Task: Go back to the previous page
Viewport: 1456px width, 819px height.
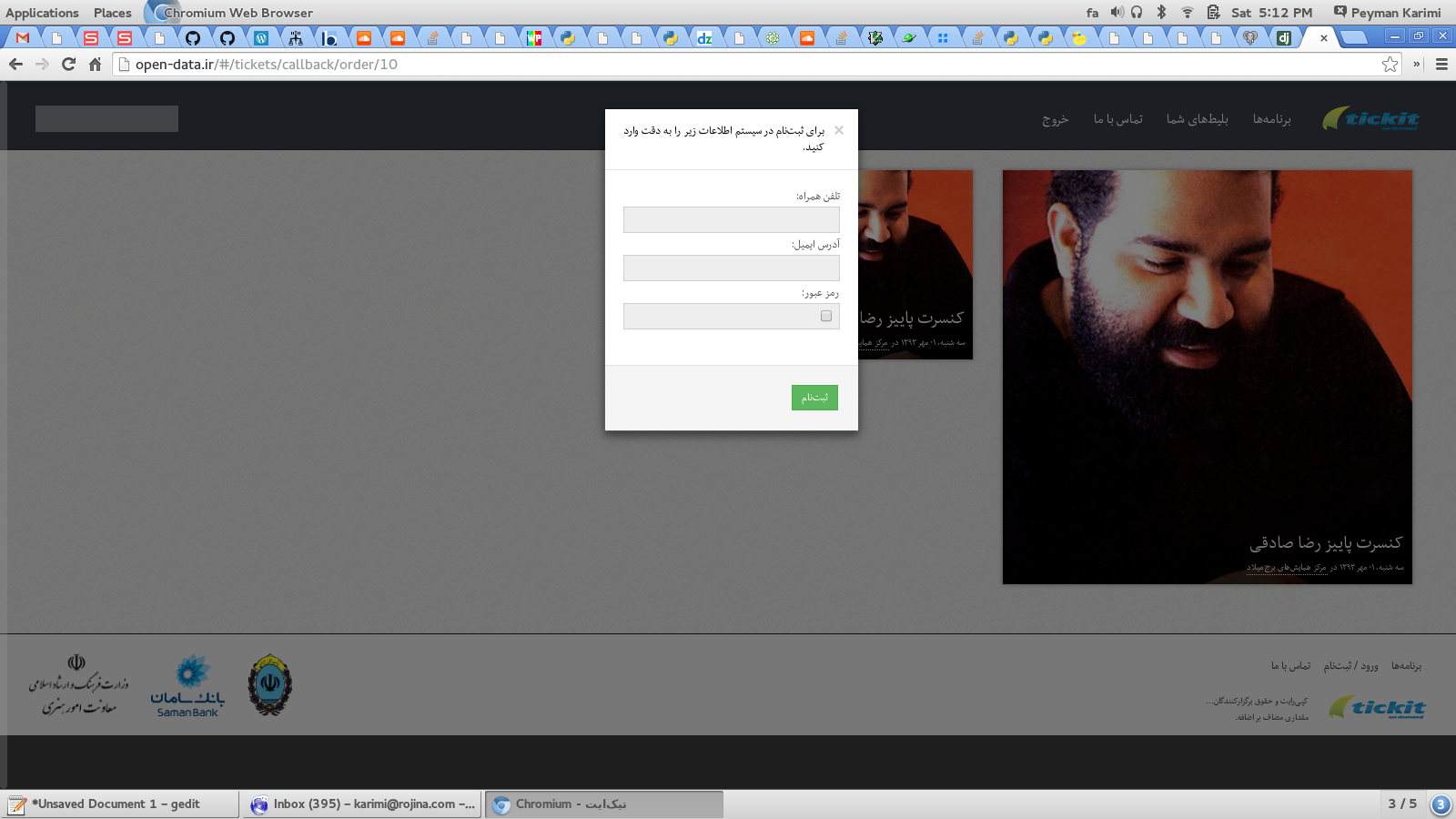Action: (x=15, y=65)
